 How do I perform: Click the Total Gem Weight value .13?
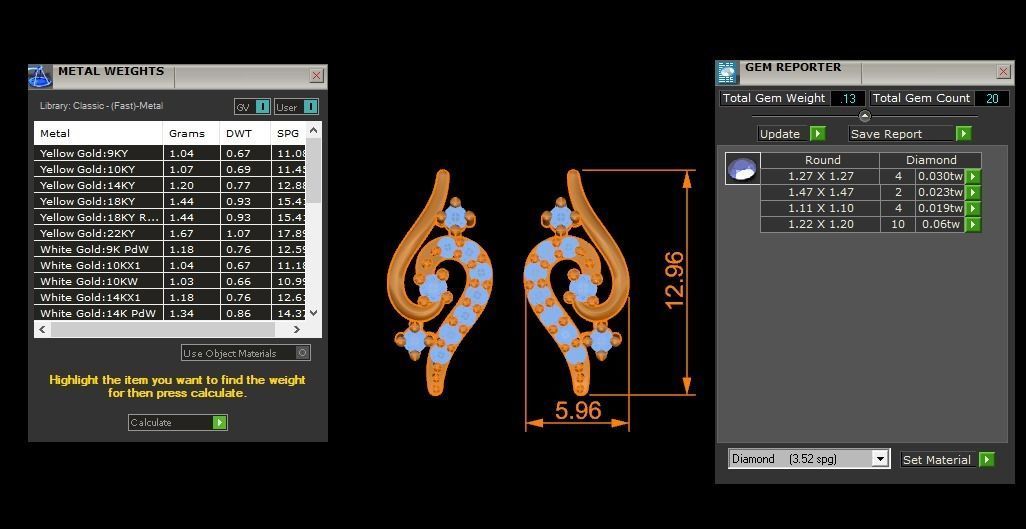pos(848,98)
